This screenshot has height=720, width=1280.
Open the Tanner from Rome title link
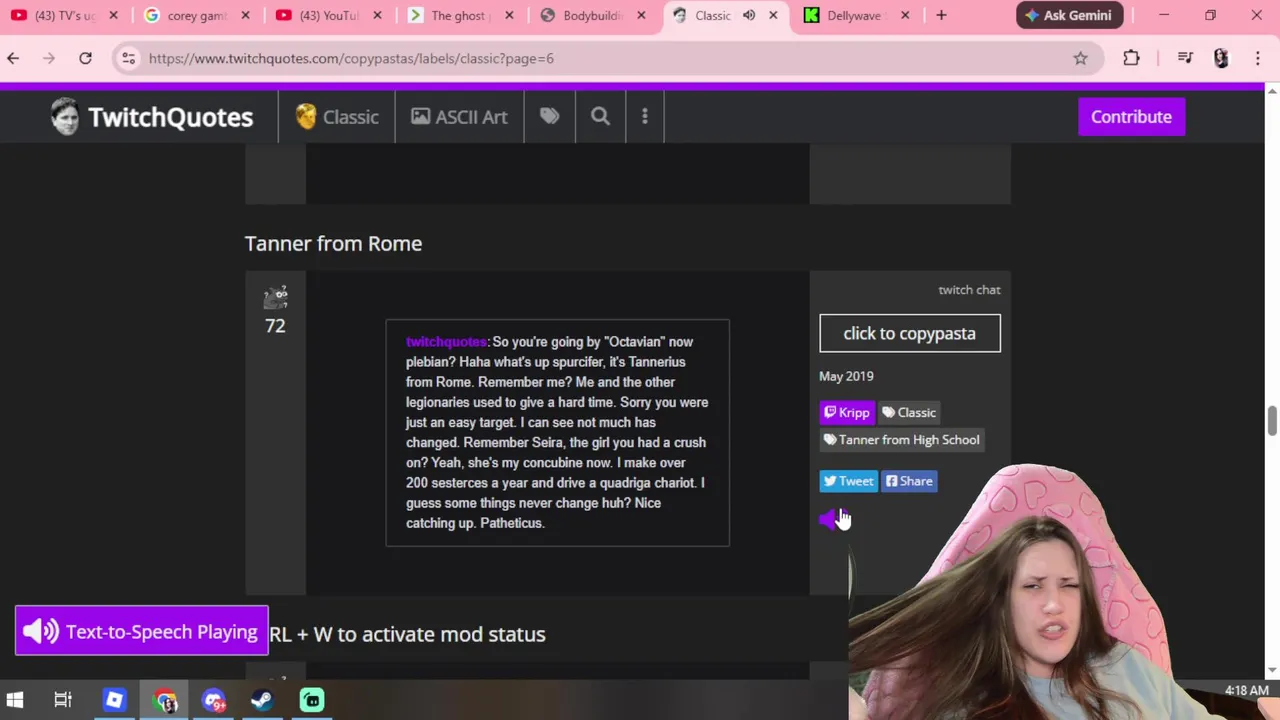point(333,243)
